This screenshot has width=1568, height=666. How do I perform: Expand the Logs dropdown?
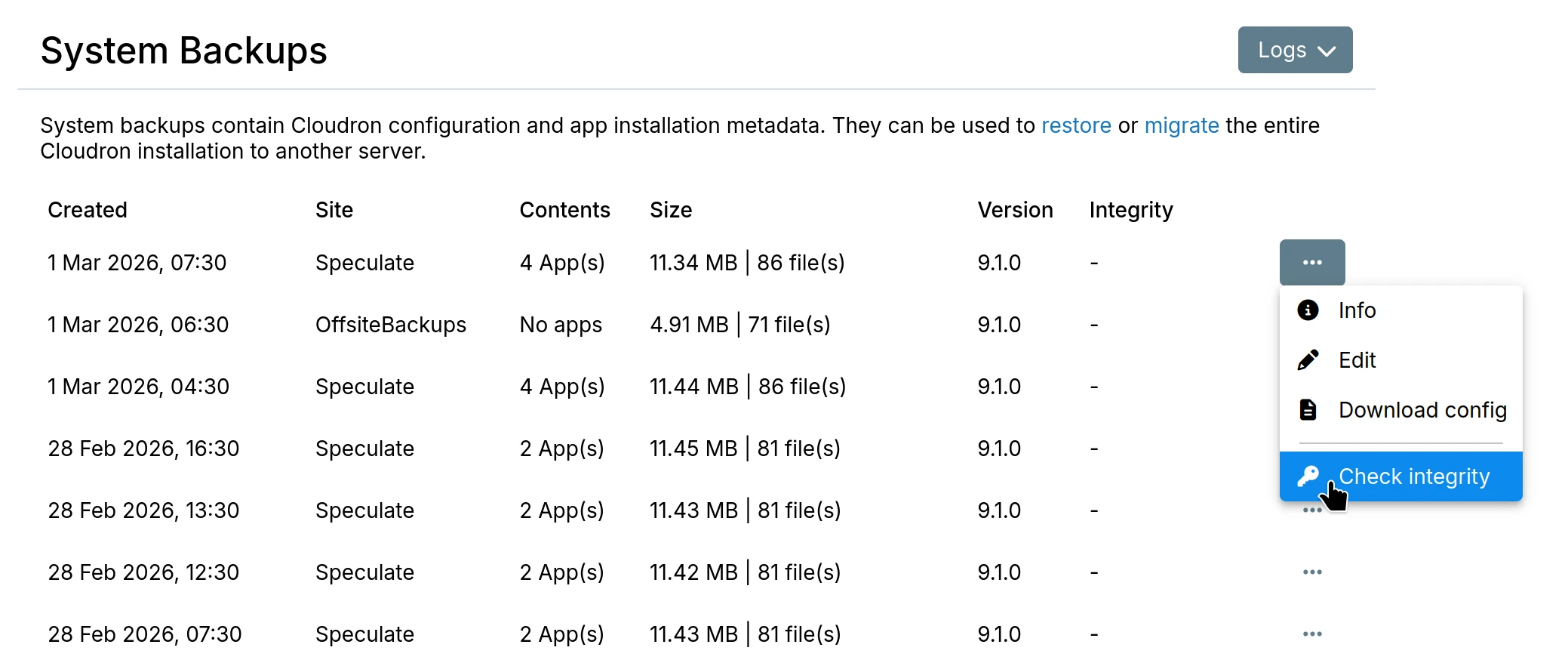1295,50
